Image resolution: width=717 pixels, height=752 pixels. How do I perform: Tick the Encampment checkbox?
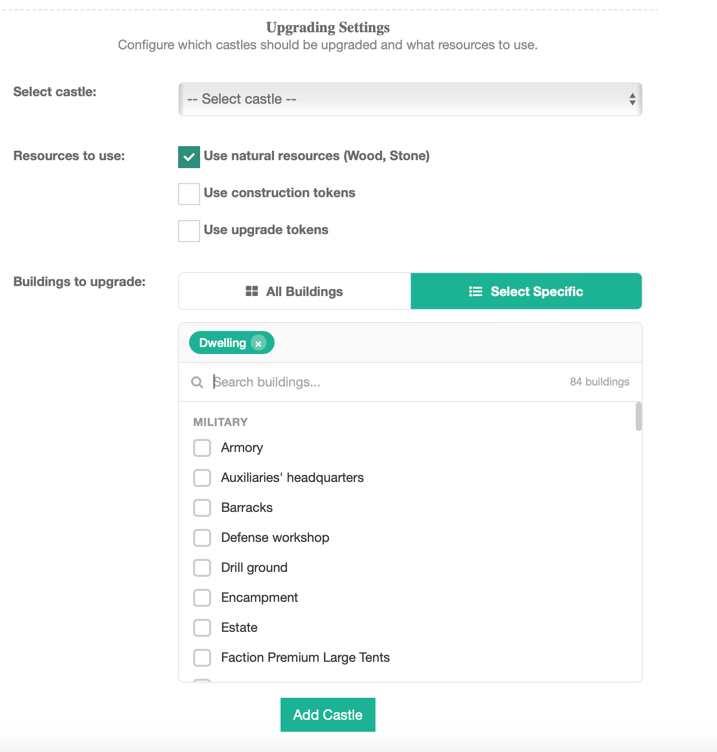click(x=202, y=598)
